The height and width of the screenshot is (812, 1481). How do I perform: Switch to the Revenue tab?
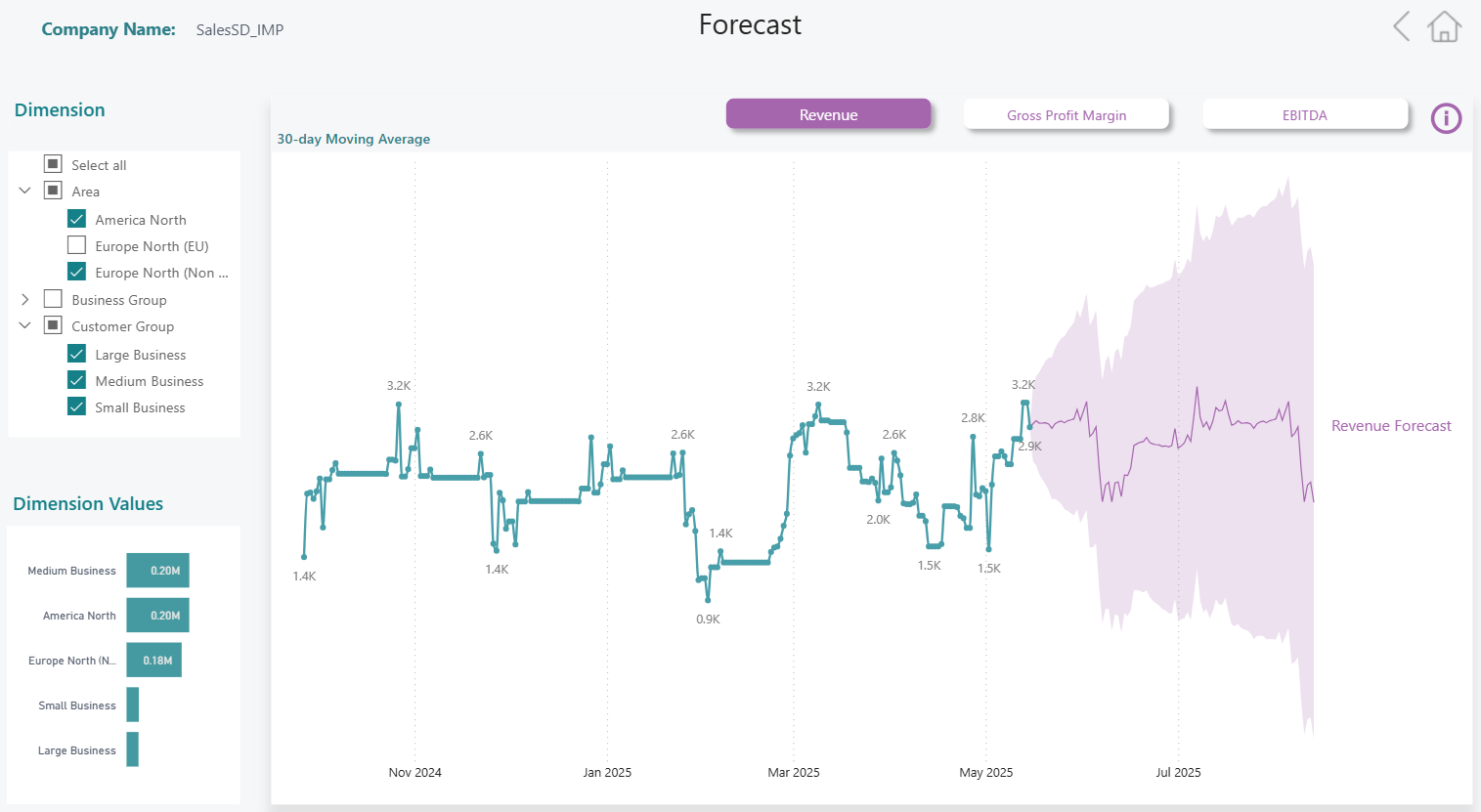[x=828, y=114]
